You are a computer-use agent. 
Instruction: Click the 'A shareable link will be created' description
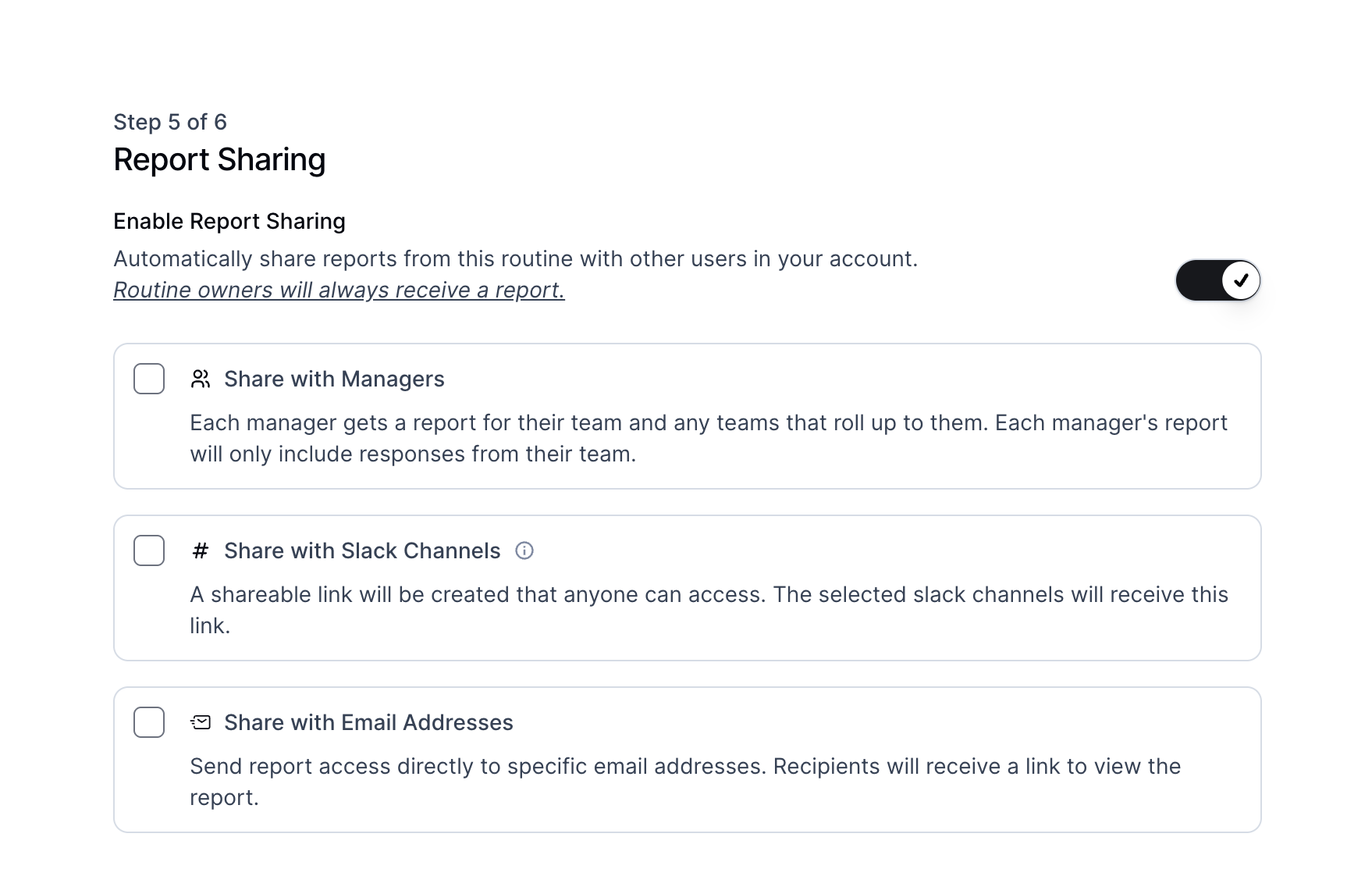coord(709,610)
